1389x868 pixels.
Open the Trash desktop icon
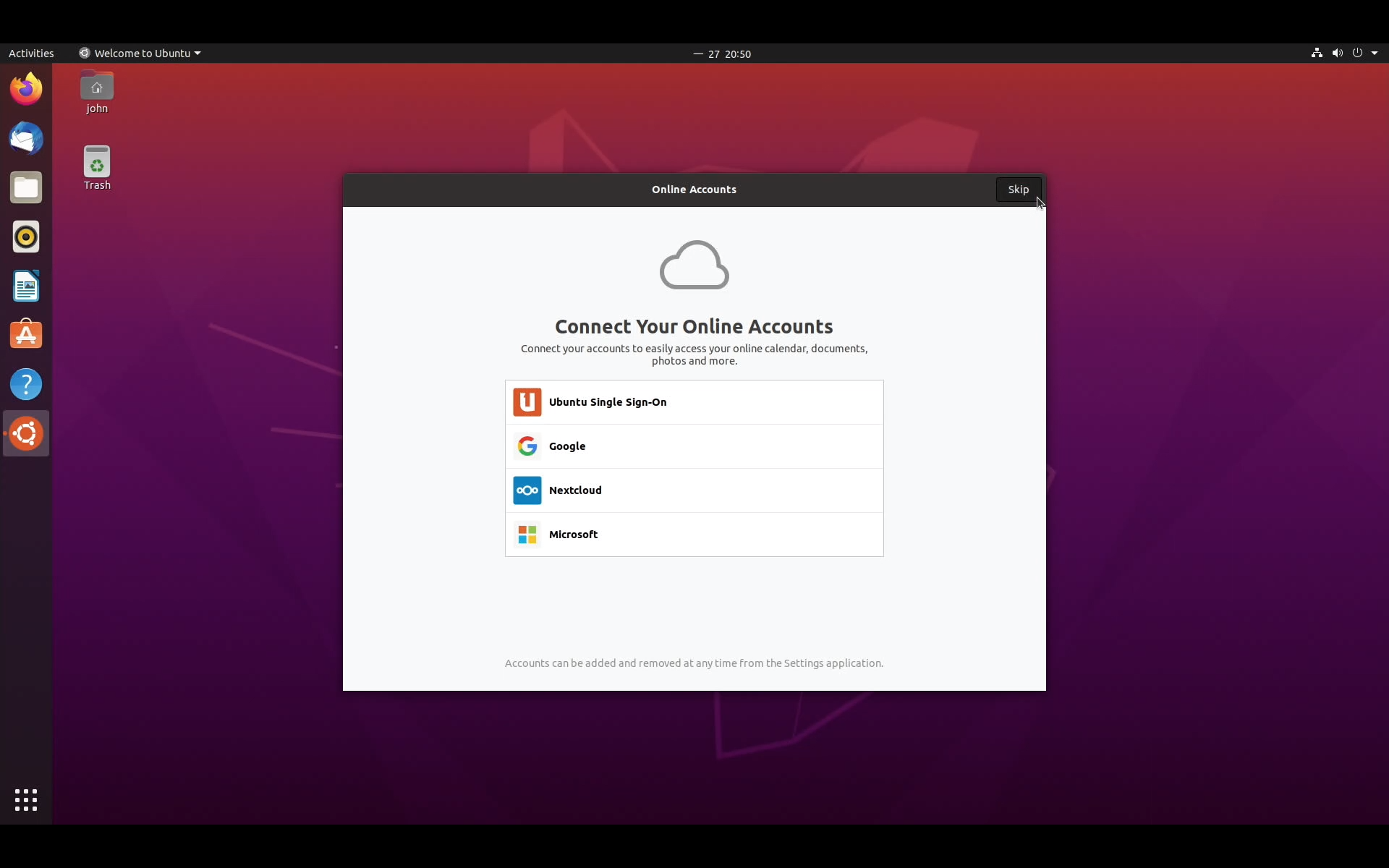pos(97,169)
